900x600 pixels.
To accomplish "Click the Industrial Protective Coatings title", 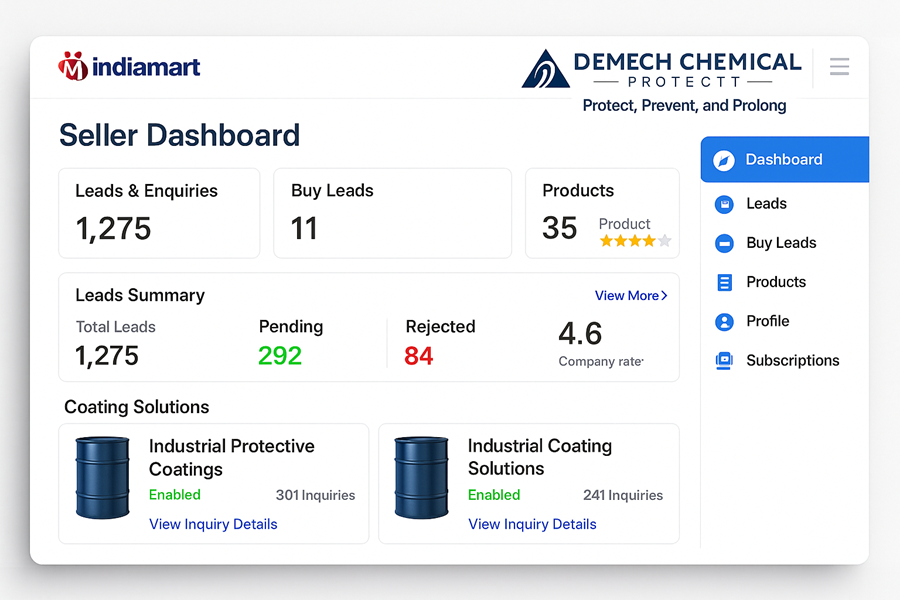I will [x=231, y=458].
